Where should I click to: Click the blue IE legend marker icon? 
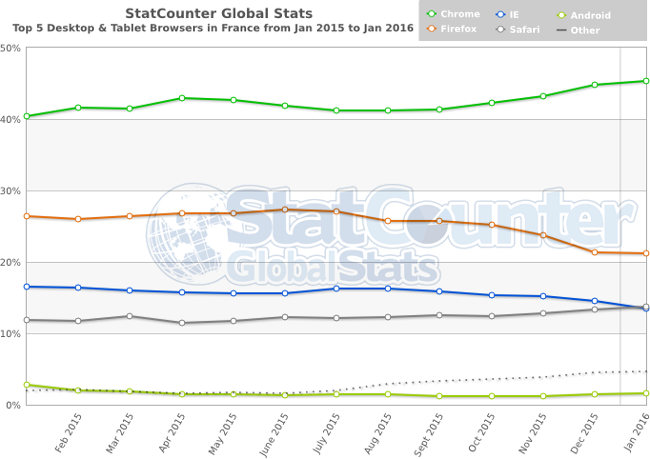pyautogui.click(x=503, y=15)
